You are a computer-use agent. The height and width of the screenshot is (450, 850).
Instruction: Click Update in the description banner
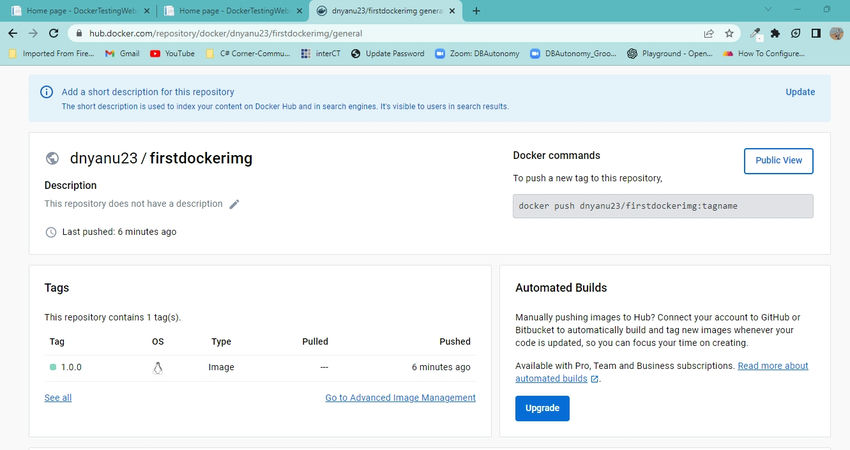[800, 92]
